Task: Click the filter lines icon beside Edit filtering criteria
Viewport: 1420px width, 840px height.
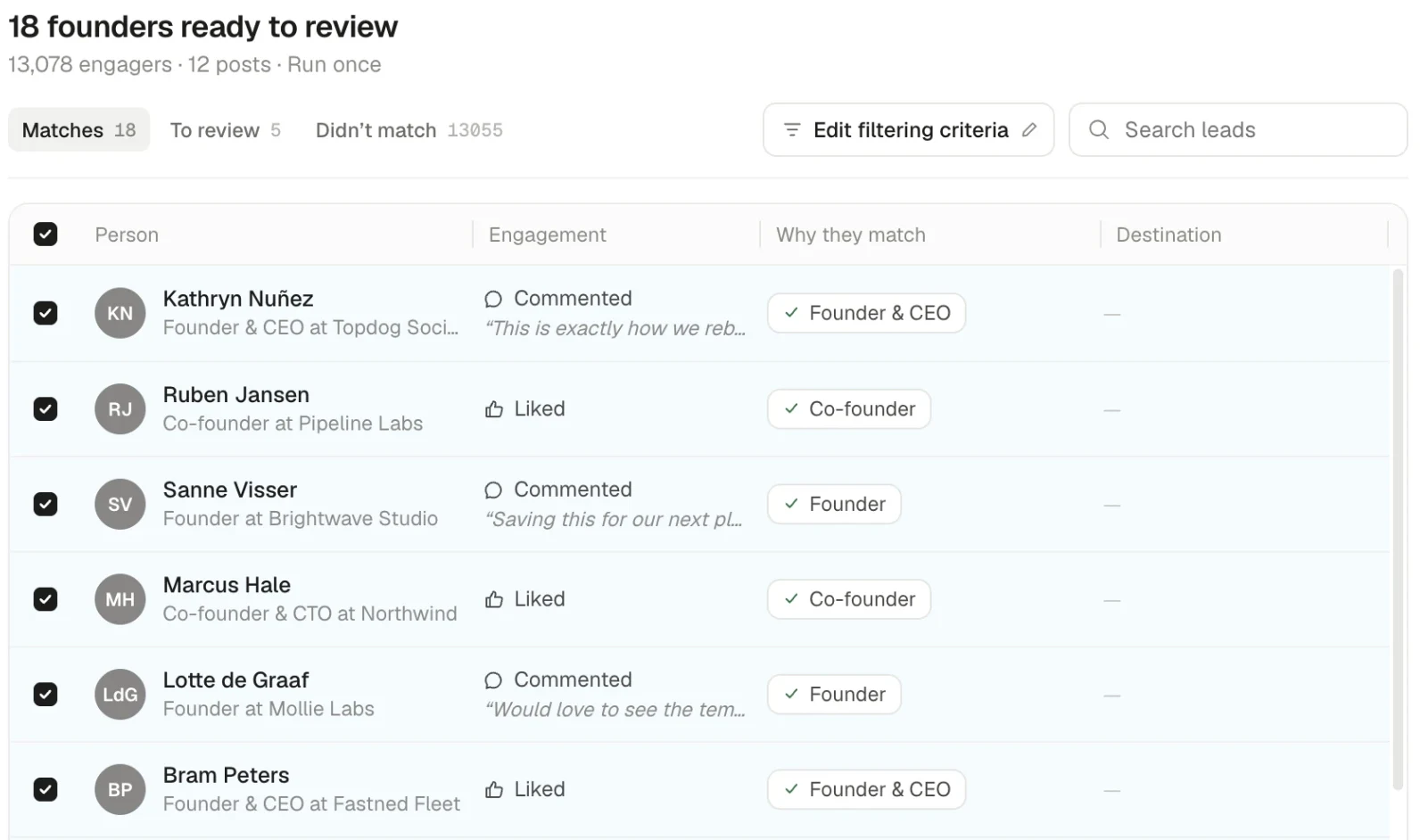Action: (x=791, y=130)
